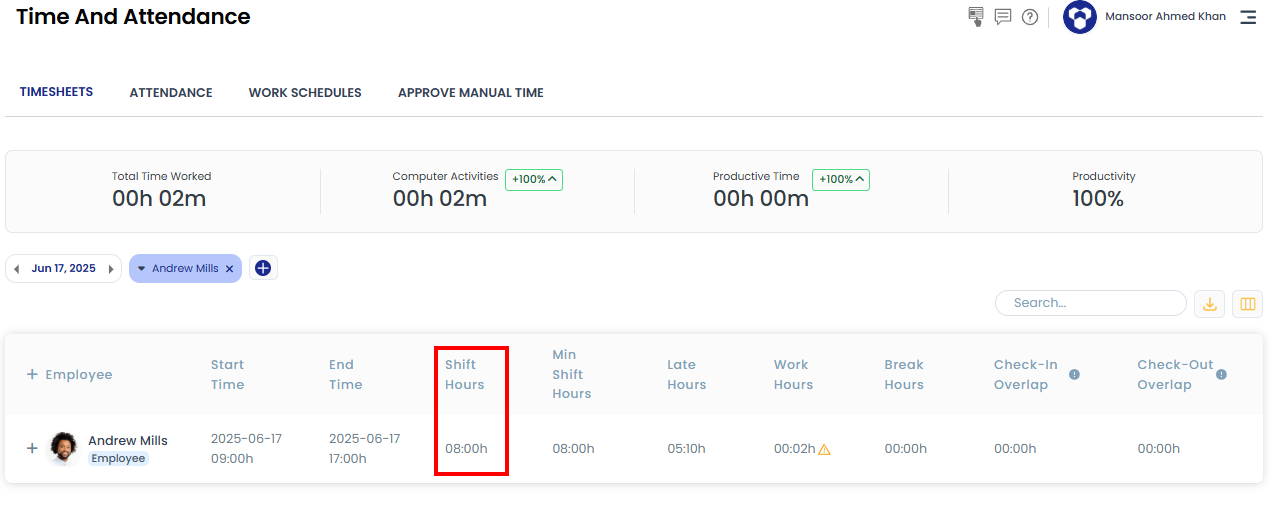Image resolution: width=1281 pixels, height=509 pixels.
Task: Click the Check-Out Overlap info icon
Action: point(1221,375)
